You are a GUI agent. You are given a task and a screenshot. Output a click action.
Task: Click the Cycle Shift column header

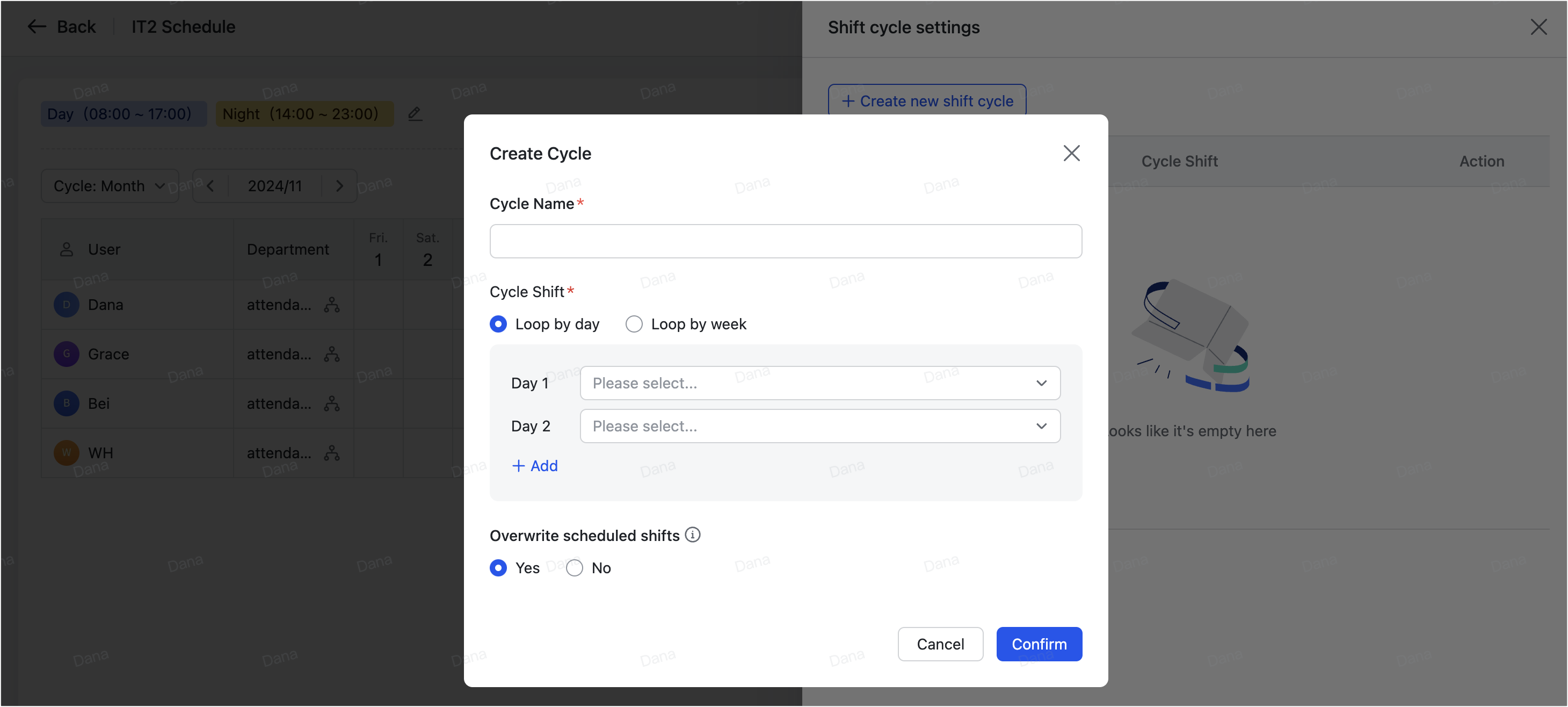[1179, 161]
